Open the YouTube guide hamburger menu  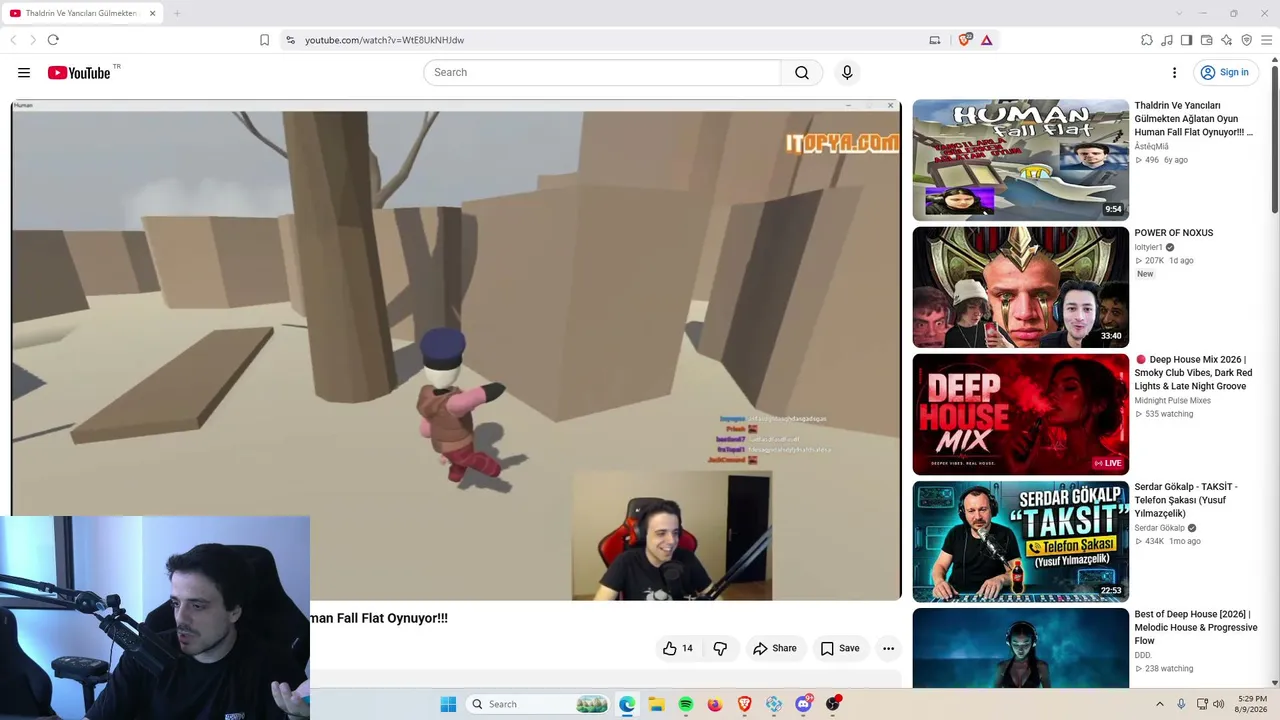click(24, 72)
